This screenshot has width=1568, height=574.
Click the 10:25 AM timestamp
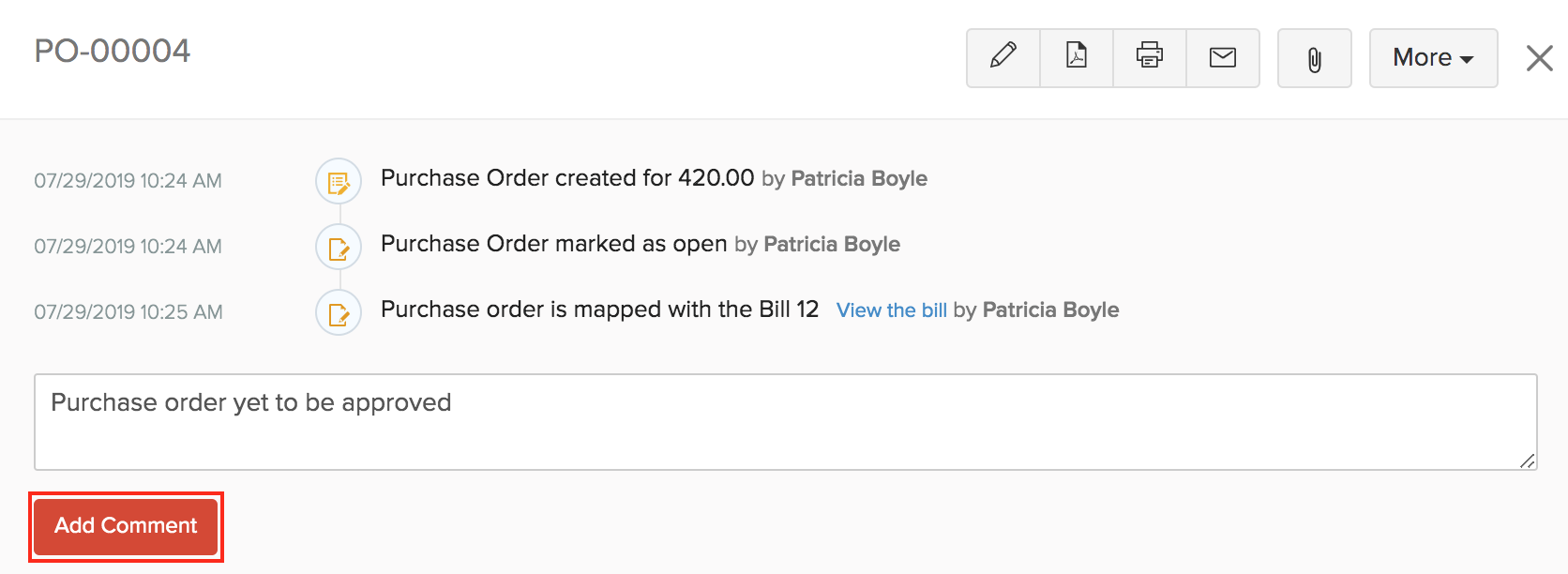pos(128,312)
